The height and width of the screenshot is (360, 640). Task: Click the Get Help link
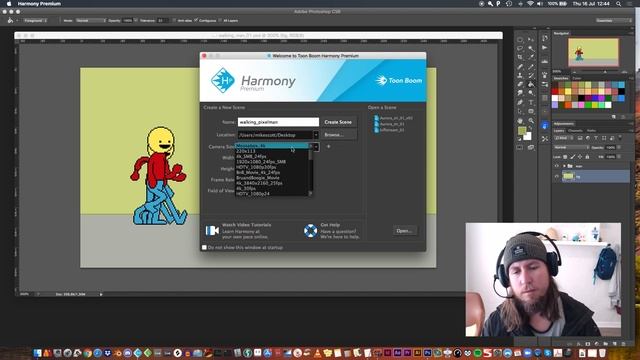[x=330, y=225]
